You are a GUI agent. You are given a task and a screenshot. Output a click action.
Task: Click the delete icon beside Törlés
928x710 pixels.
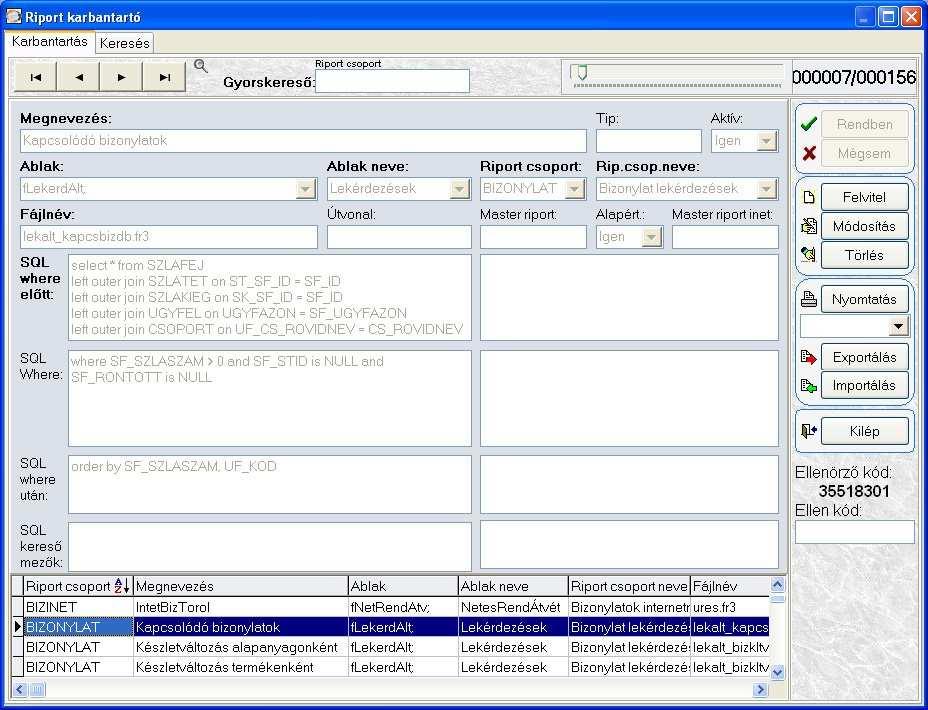(808, 255)
